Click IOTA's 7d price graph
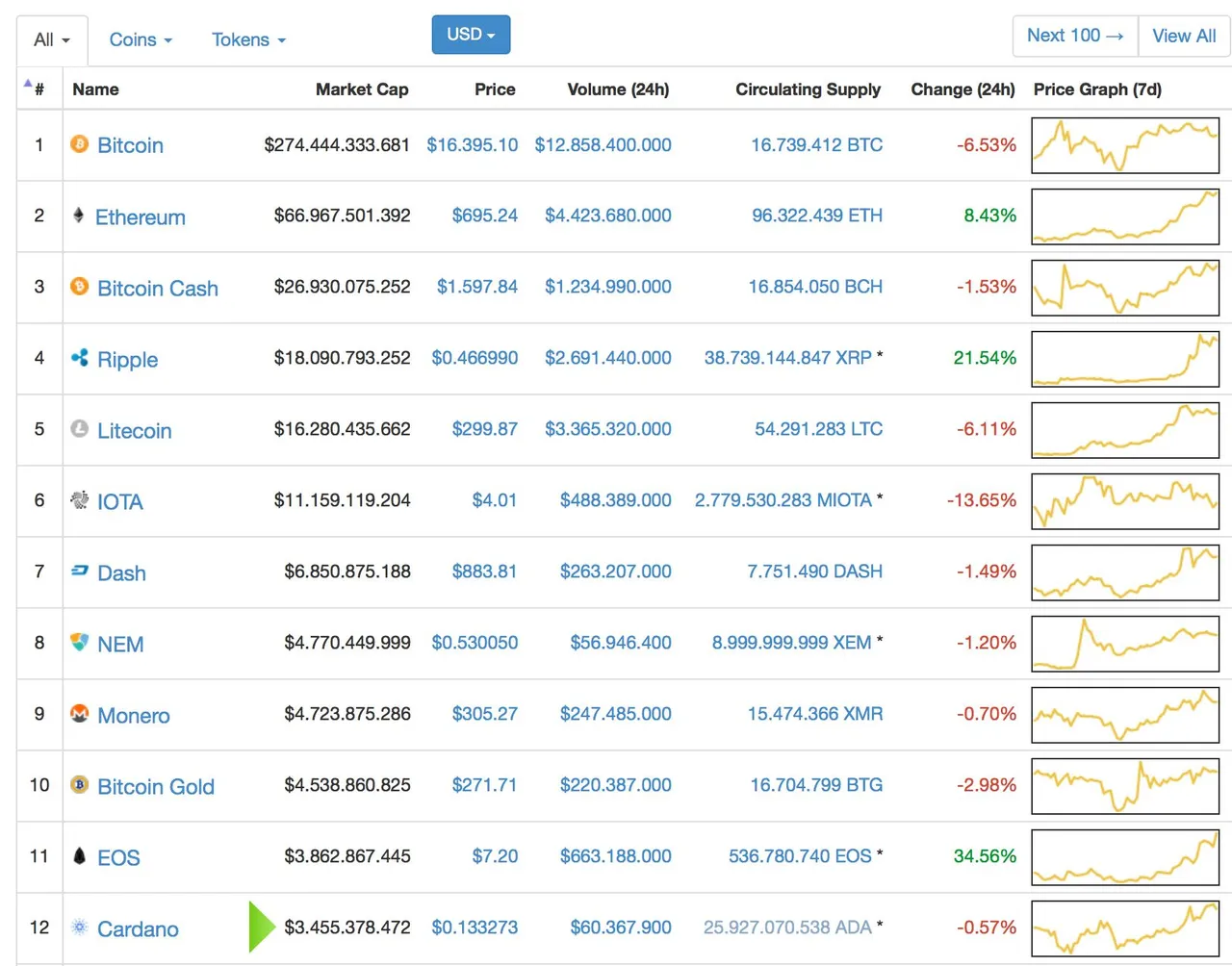The height and width of the screenshot is (966, 1232). [1125, 501]
